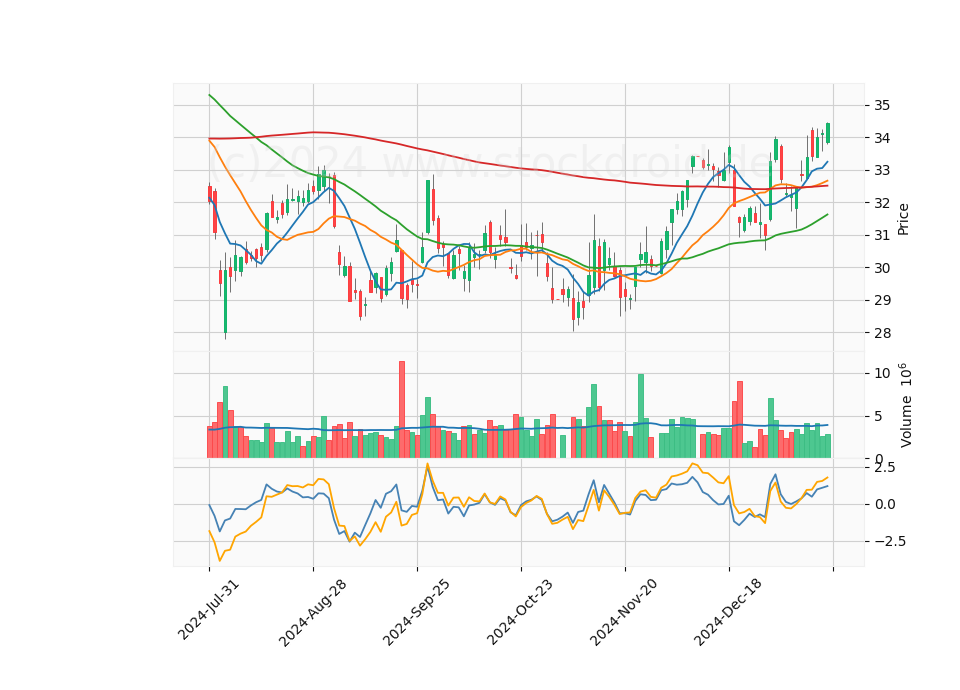Click the price axis tick 33
This screenshot has width=960, height=690.
(x=882, y=170)
